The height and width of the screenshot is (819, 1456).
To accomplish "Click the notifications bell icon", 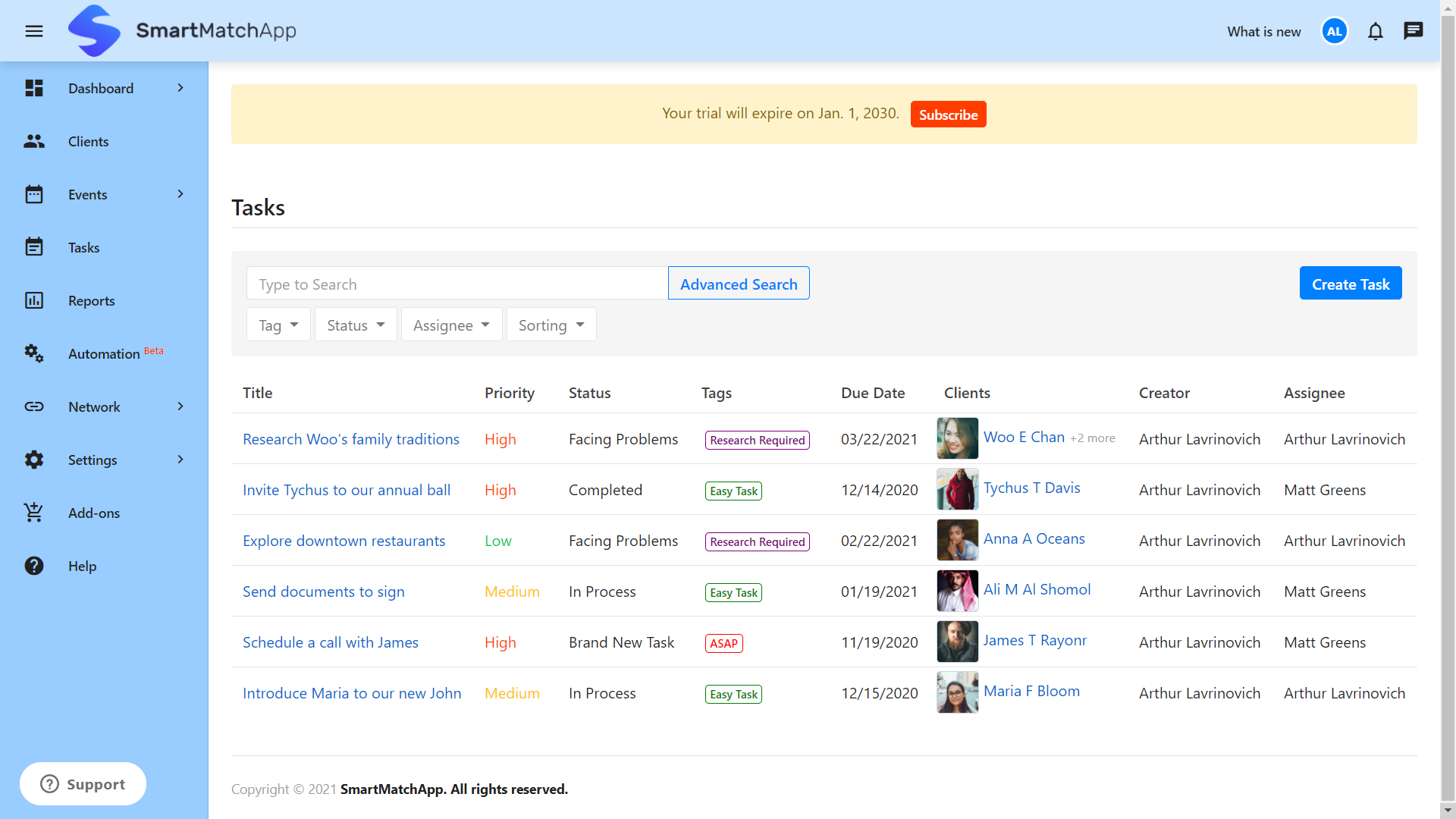I will pos(1375,31).
